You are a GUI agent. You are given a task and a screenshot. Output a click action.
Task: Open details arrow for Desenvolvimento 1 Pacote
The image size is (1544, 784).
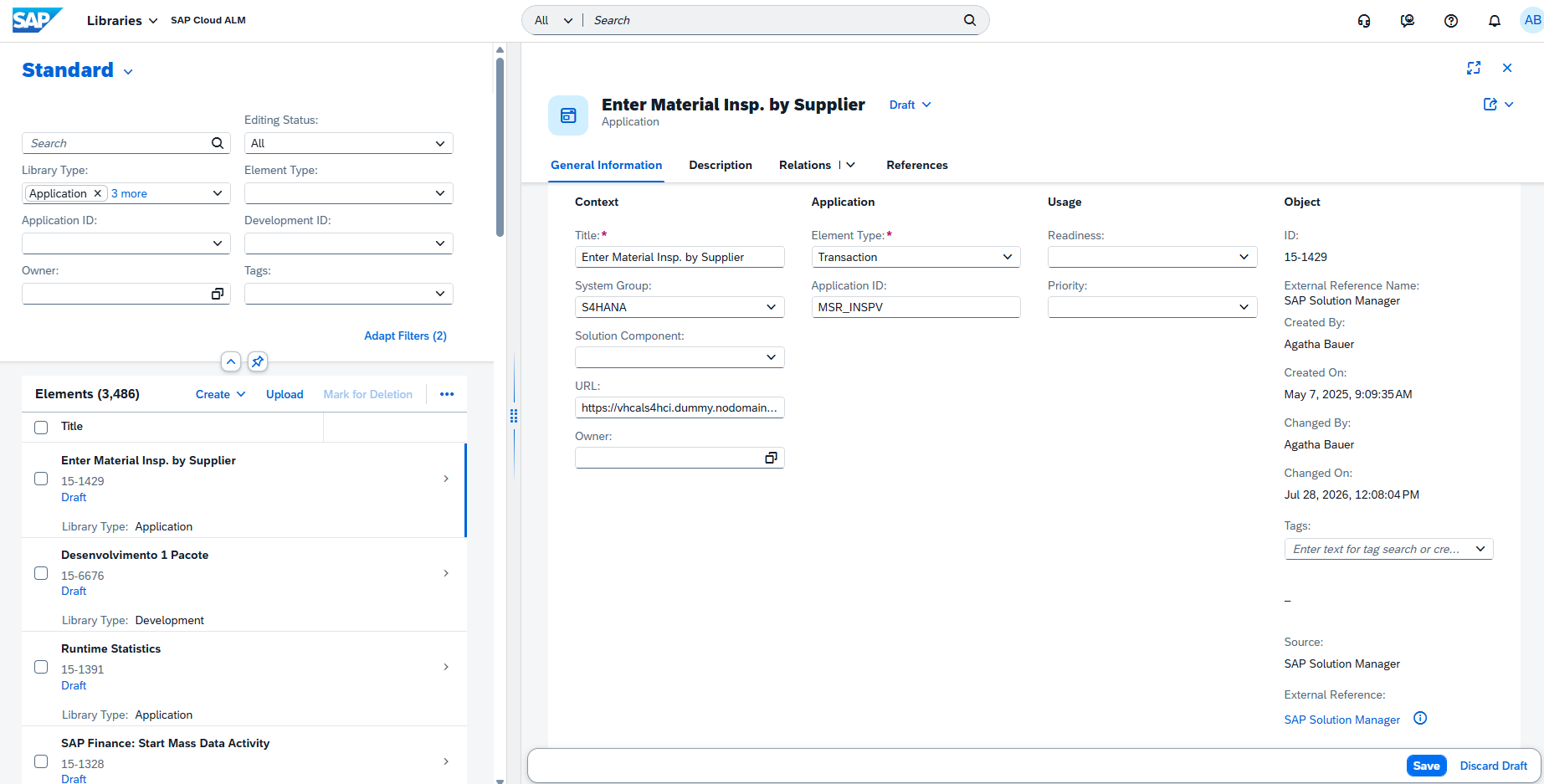[x=446, y=573]
